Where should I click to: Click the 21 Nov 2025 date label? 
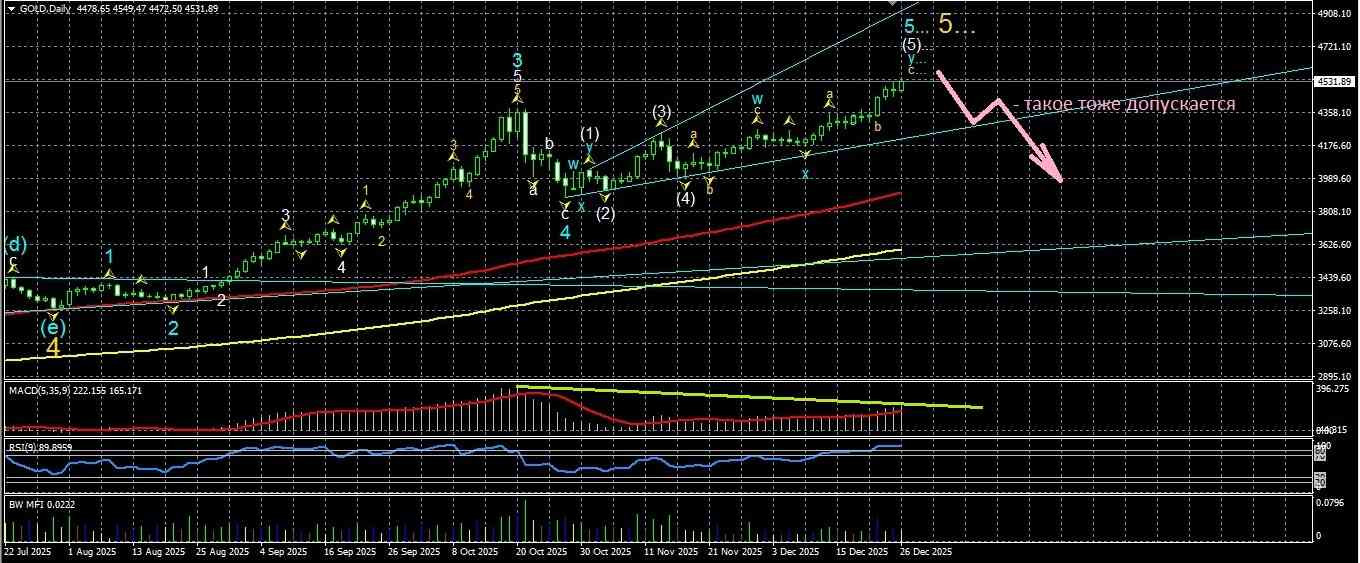pos(735,551)
